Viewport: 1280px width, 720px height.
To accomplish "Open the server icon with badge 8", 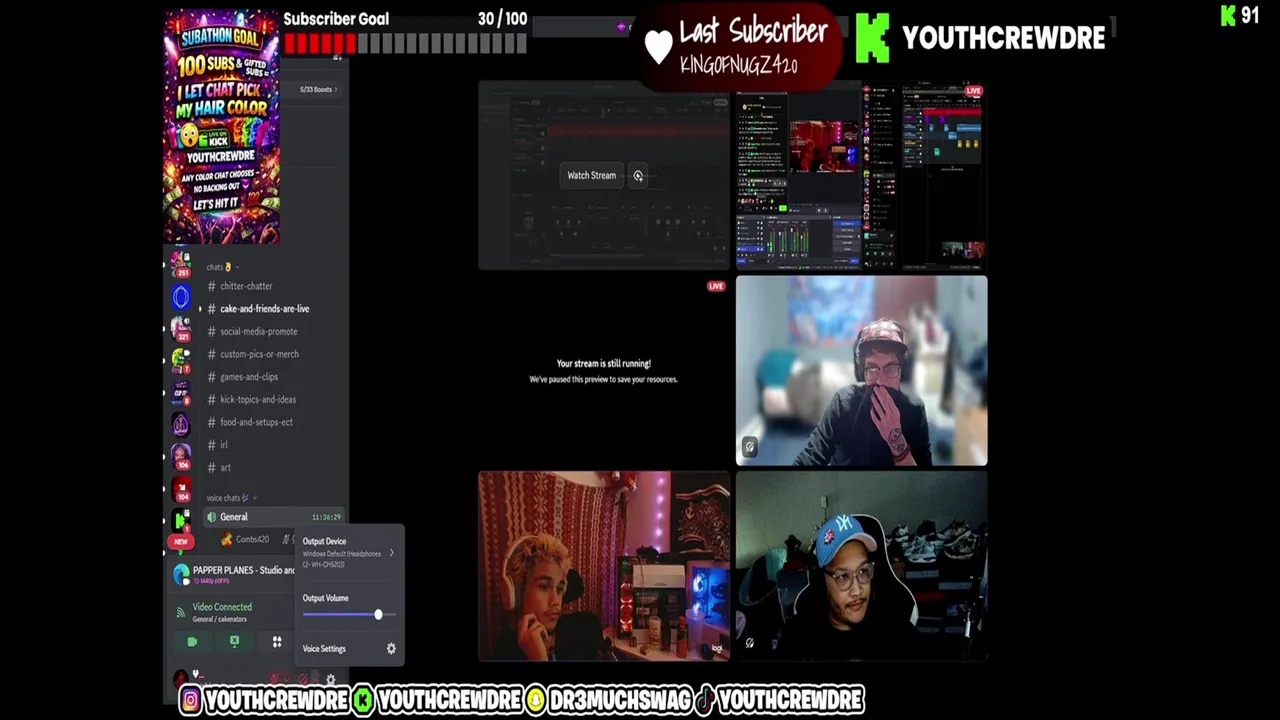I will point(181,392).
